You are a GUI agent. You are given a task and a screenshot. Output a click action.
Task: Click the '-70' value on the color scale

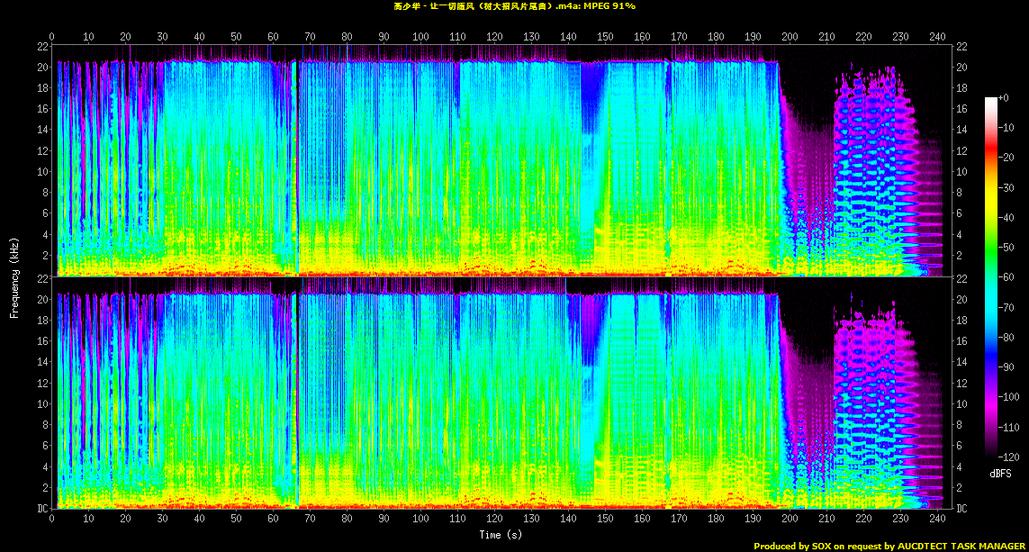[x=1006, y=307]
